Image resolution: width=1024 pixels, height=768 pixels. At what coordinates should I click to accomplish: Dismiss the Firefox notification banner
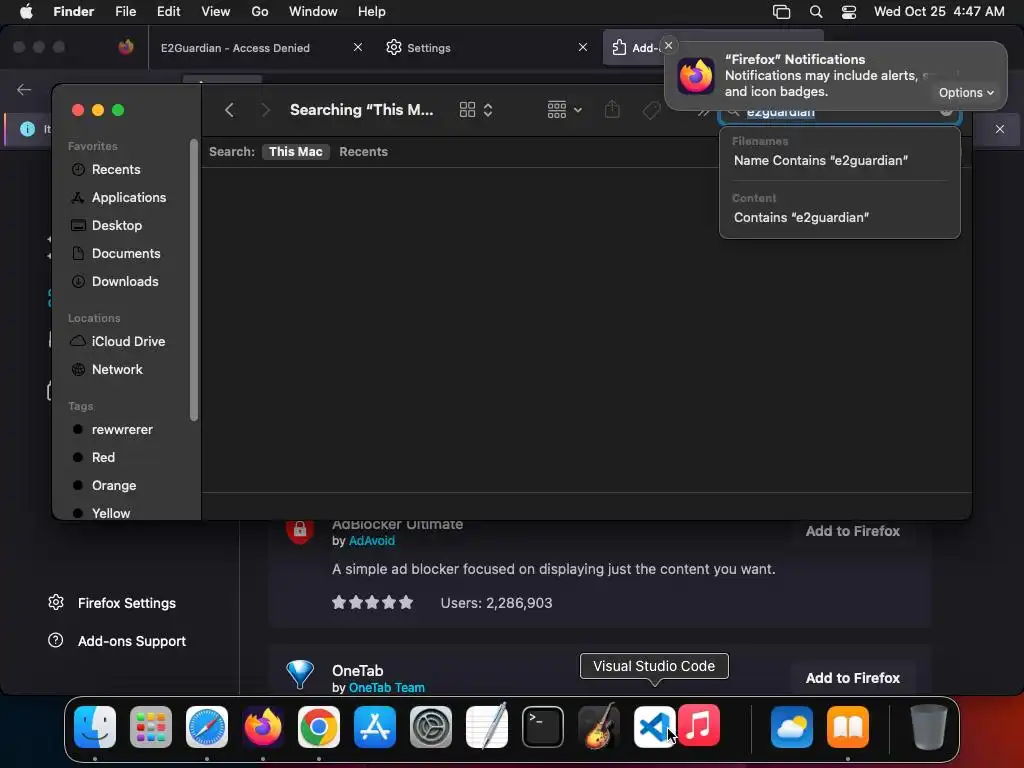[x=668, y=46]
